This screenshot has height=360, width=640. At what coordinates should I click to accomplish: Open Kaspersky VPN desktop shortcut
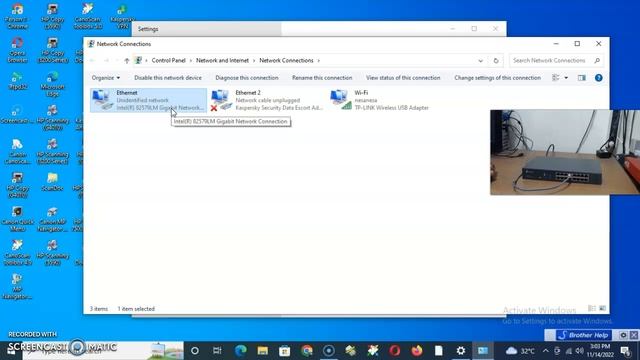[x=122, y=16]
